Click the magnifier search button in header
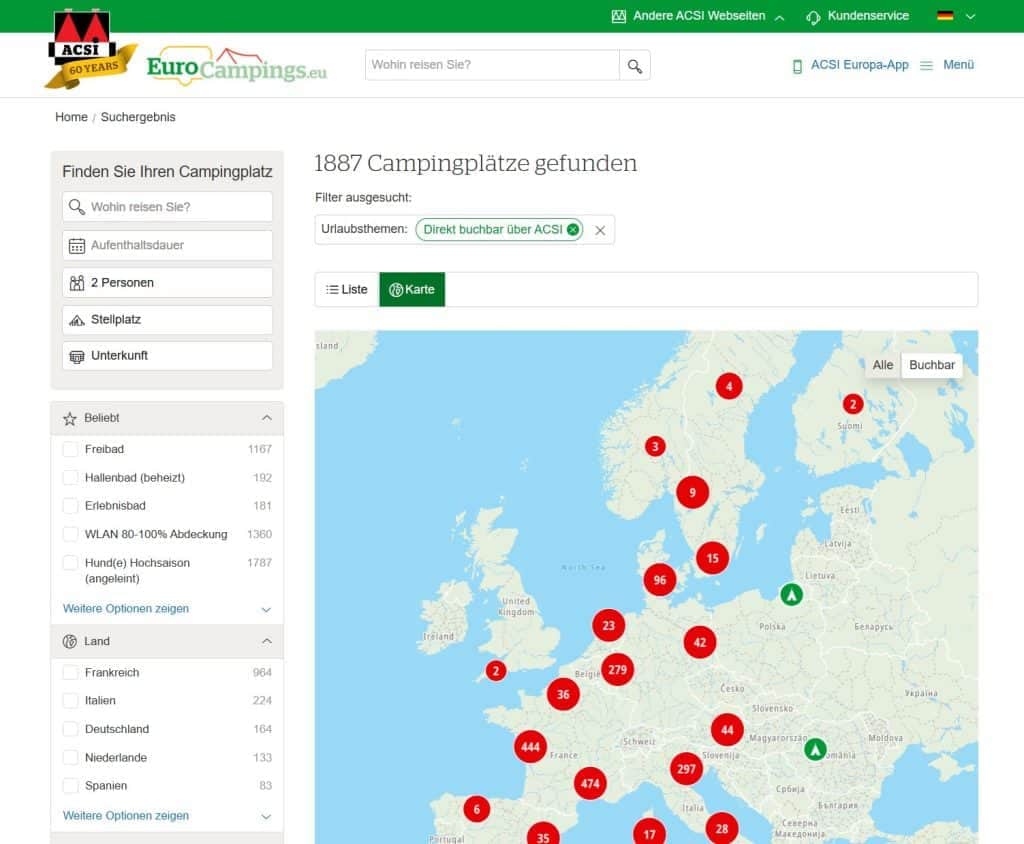Image resolution: width=1024 pixels, height=844 pixels. coord(635,65)
